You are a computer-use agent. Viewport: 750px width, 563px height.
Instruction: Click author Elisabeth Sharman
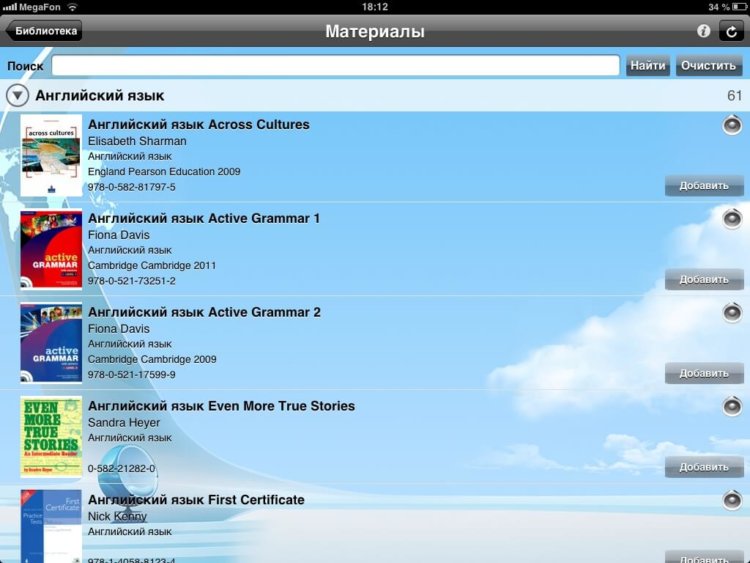click(137, 141)
